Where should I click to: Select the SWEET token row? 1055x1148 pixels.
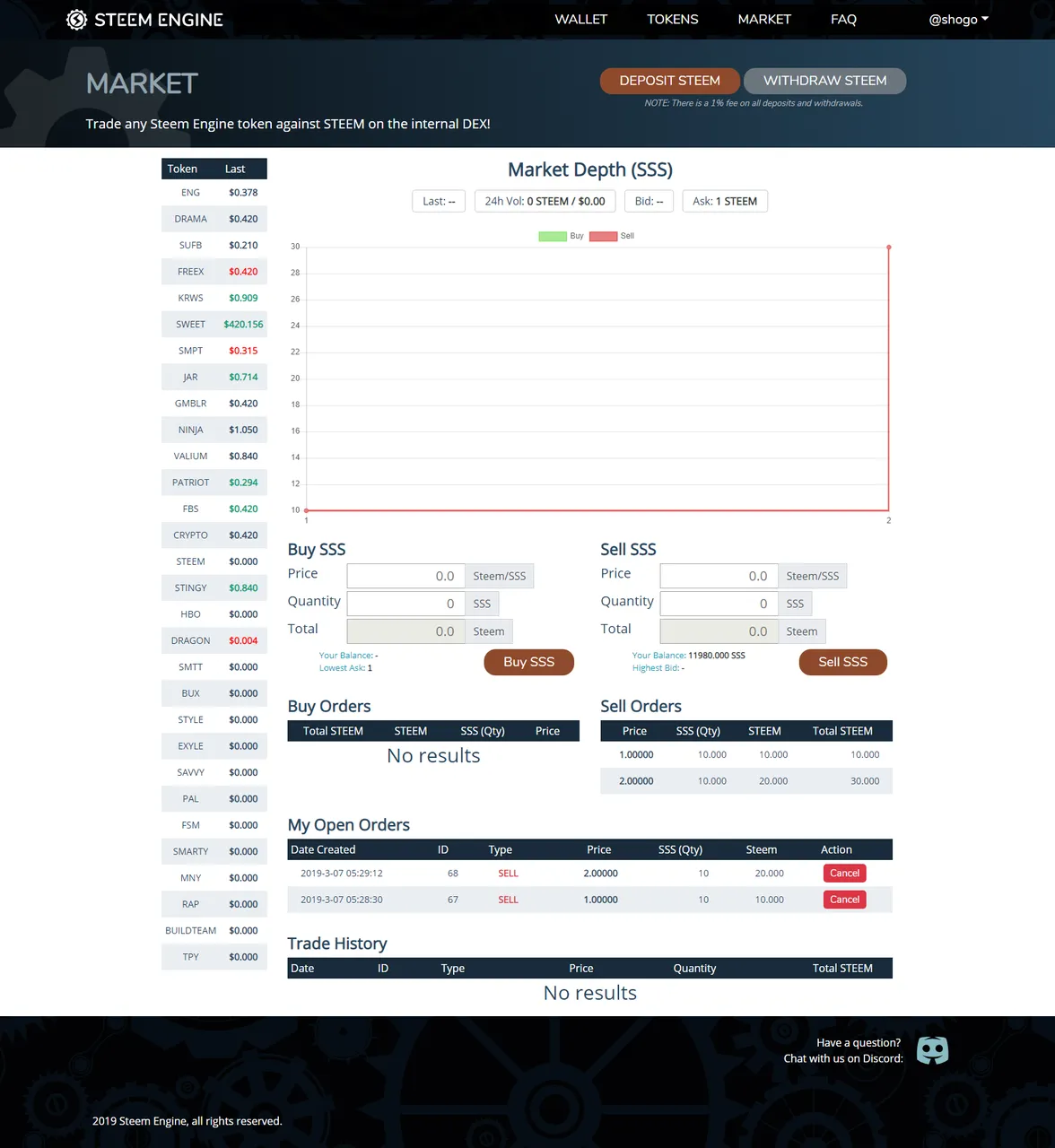point(214,325)
